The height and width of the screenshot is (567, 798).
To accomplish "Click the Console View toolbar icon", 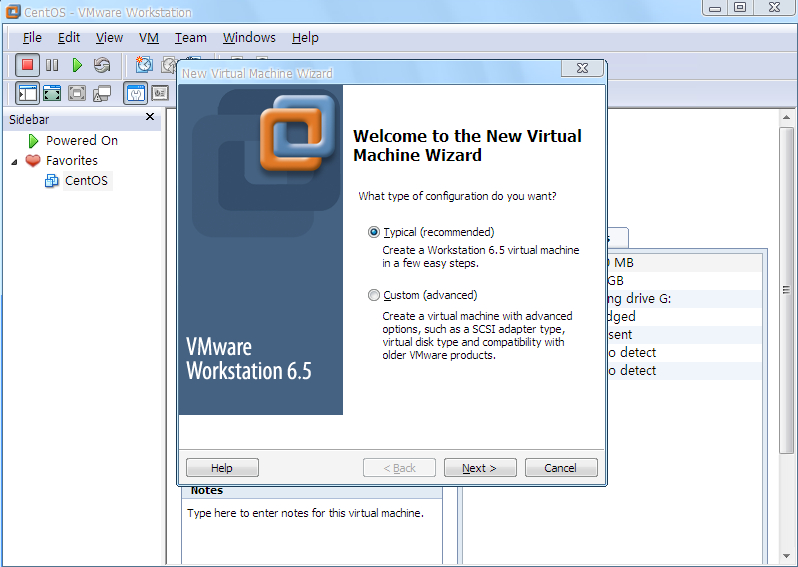I will coord(160,93).
